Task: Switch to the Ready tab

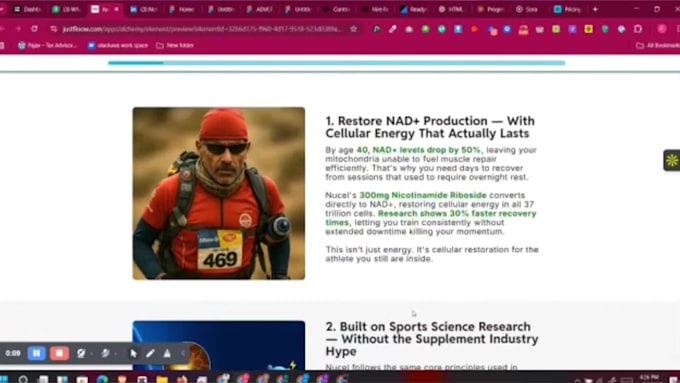Action: (x=414, y=9)
